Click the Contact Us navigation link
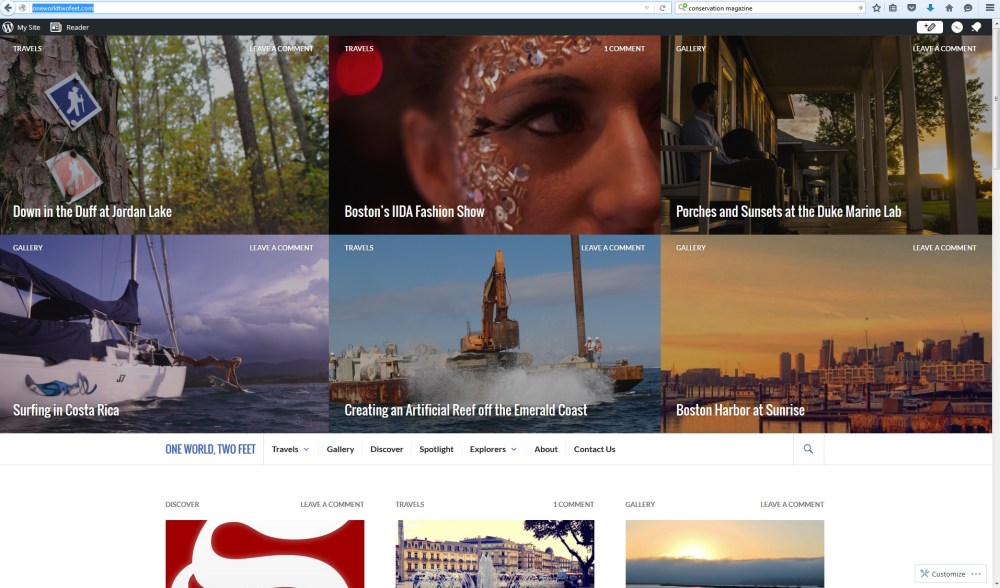This screenshot has height=588, width=1000. [x=594, y=449]
